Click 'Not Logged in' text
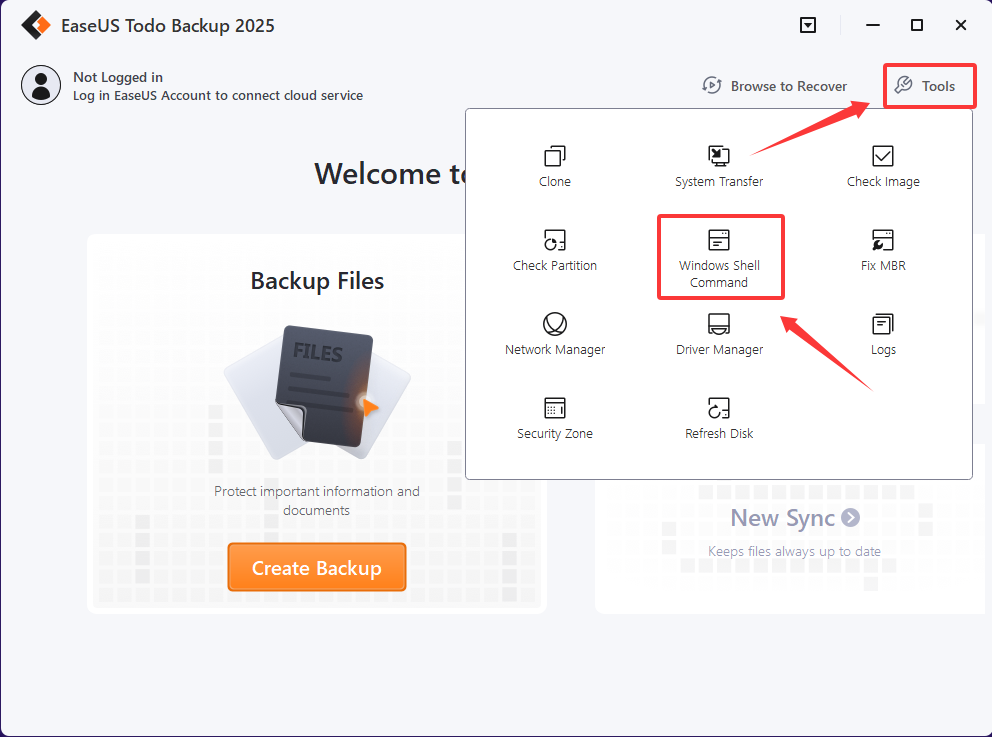This screenshot has height=738, width=992. [118, 77]
